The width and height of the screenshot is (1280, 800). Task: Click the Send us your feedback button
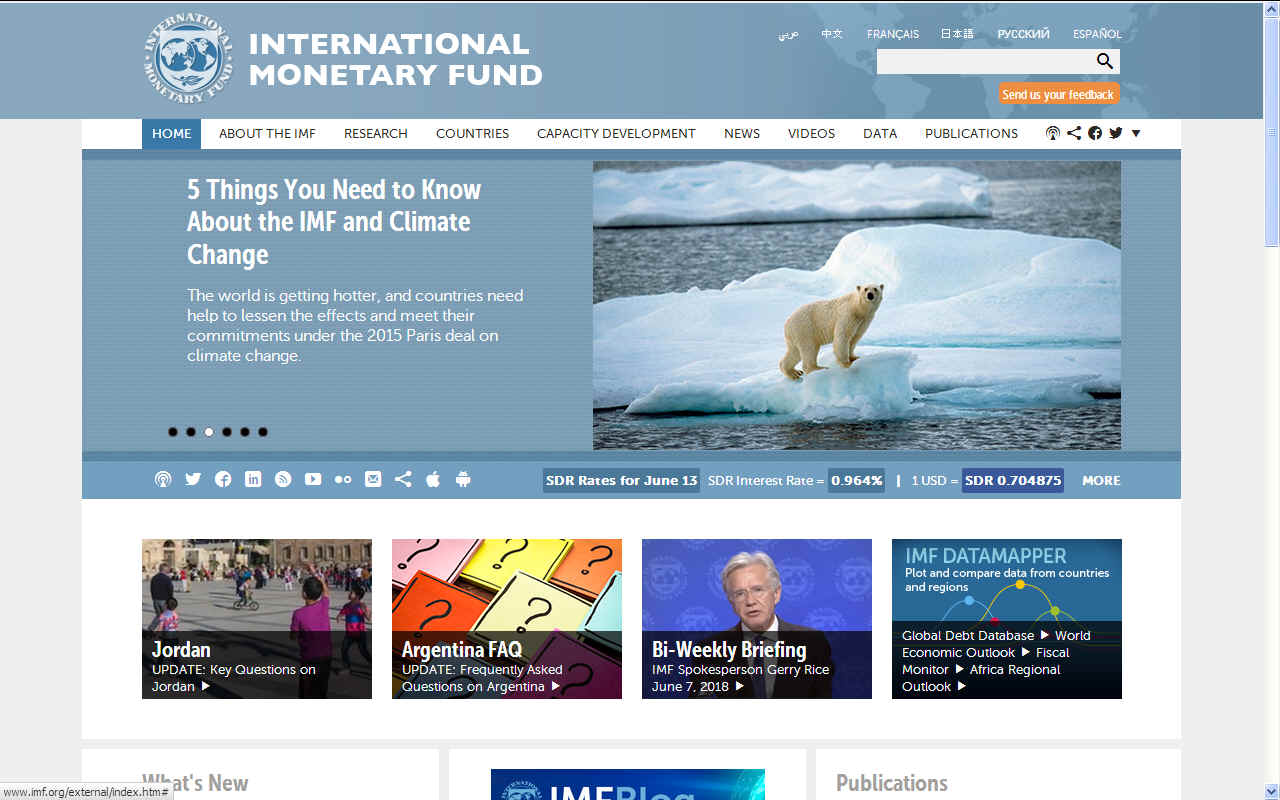click(1058, 94)
